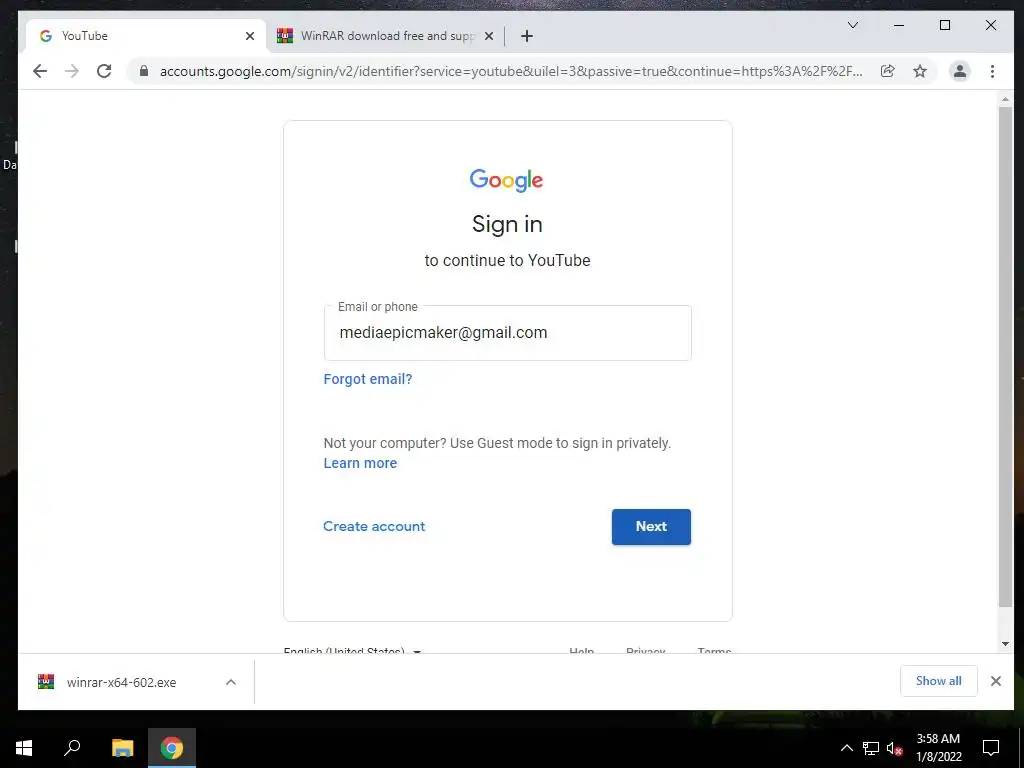Click the Google logo
This screenshot has width=1024, height=768.
point(506,180)
